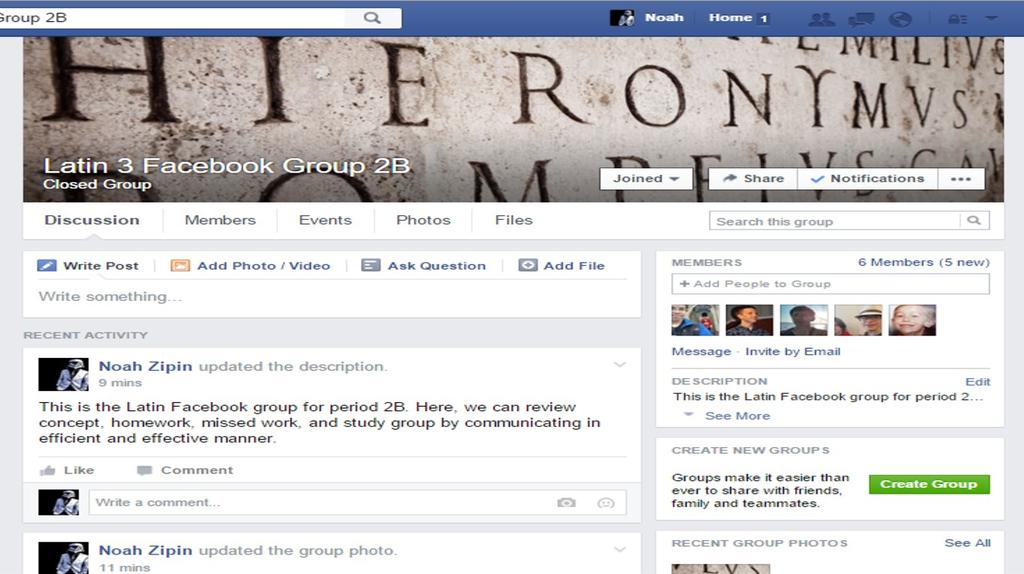Select the Write Post pencil icon

[47, 265]
